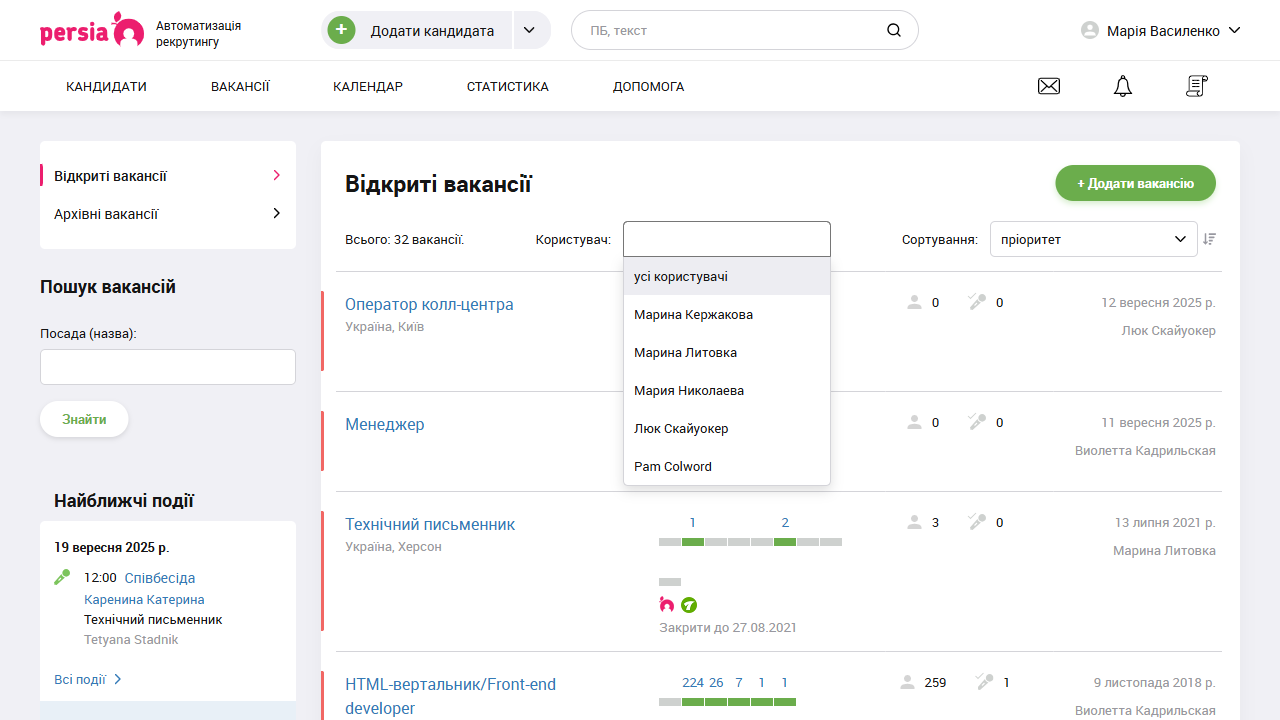Click the Посада (назва) input field
Image resolution: width=1280 pixels, height=720 pixels.
pos(168,367)
